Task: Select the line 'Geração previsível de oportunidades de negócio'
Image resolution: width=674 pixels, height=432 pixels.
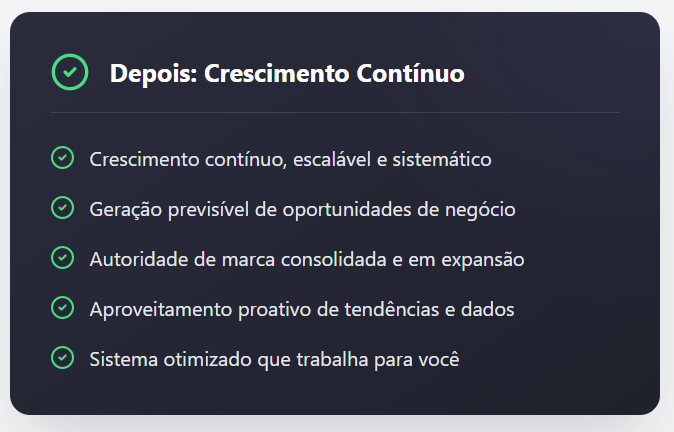Action: tap(302, 209)
